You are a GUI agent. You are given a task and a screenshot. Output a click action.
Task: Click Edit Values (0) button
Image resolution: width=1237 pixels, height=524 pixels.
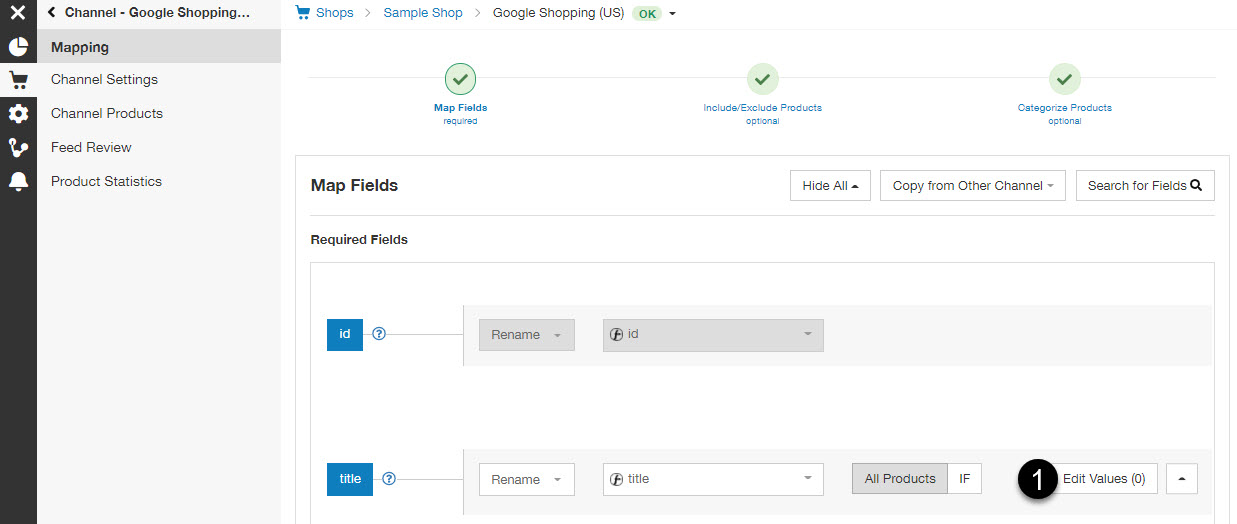coord(1104,479)
